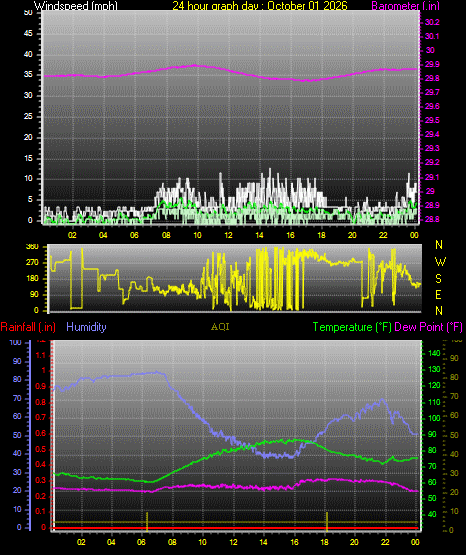Click the rainfall axis value '1.1'

coord(41,355)
